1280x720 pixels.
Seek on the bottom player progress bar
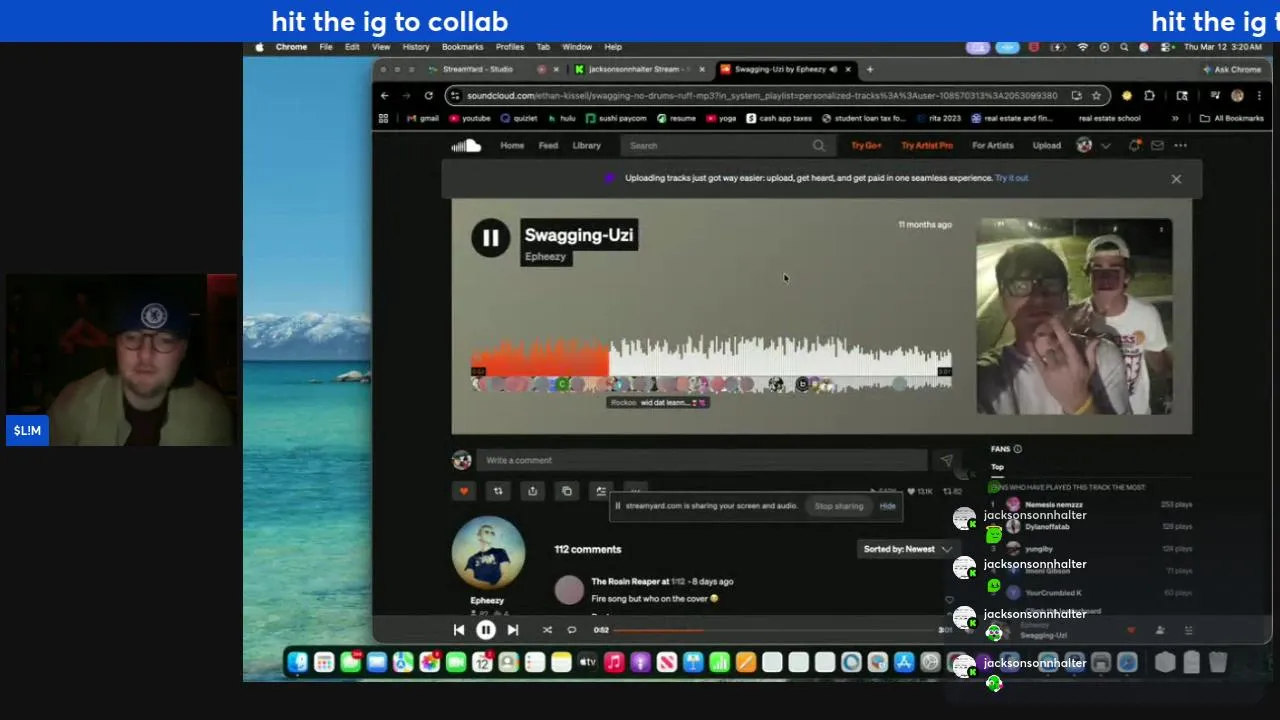(775, 630)
